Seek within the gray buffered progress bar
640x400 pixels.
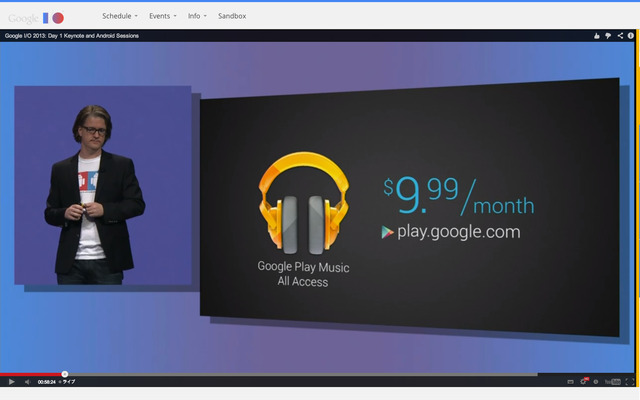click(x=302, y=374)
